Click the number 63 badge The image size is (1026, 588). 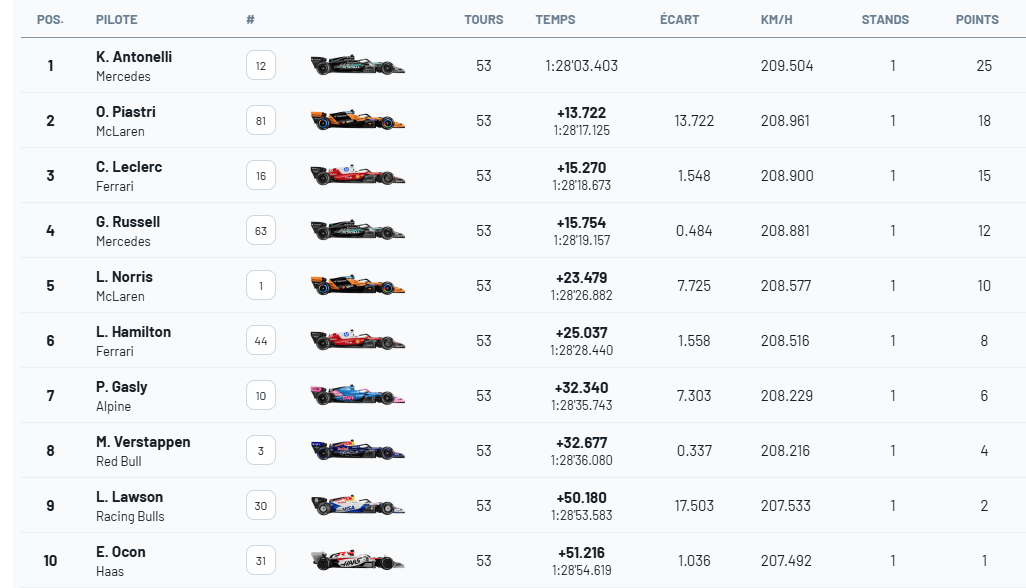pos(261,231)
